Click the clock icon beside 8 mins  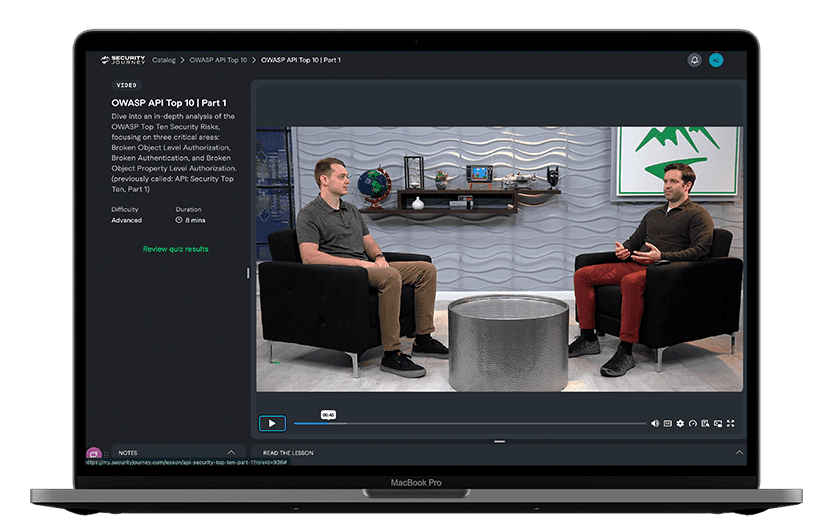click(179, 220)
